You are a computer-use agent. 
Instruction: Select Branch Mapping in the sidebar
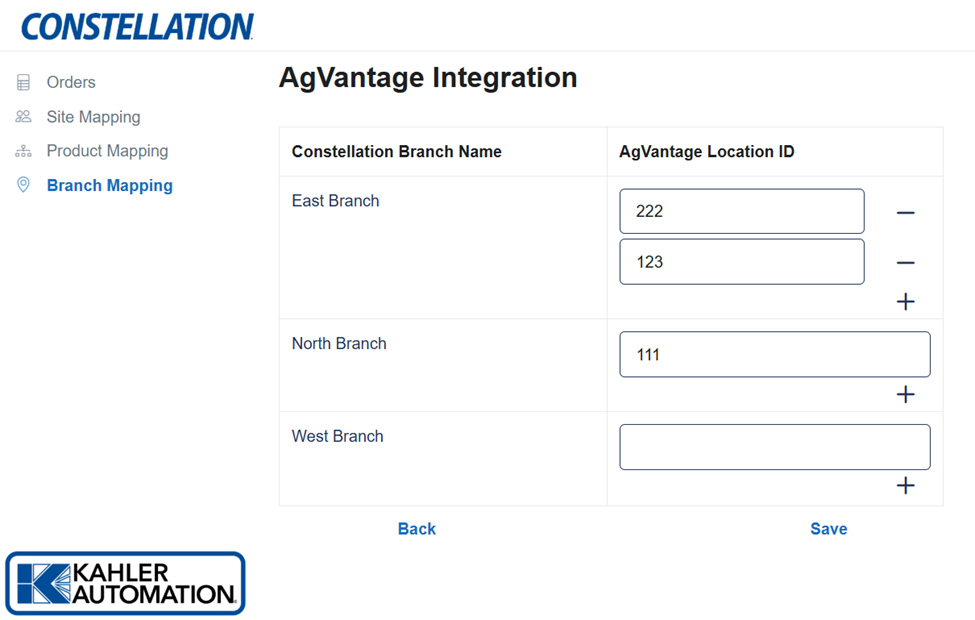point(109,186)
